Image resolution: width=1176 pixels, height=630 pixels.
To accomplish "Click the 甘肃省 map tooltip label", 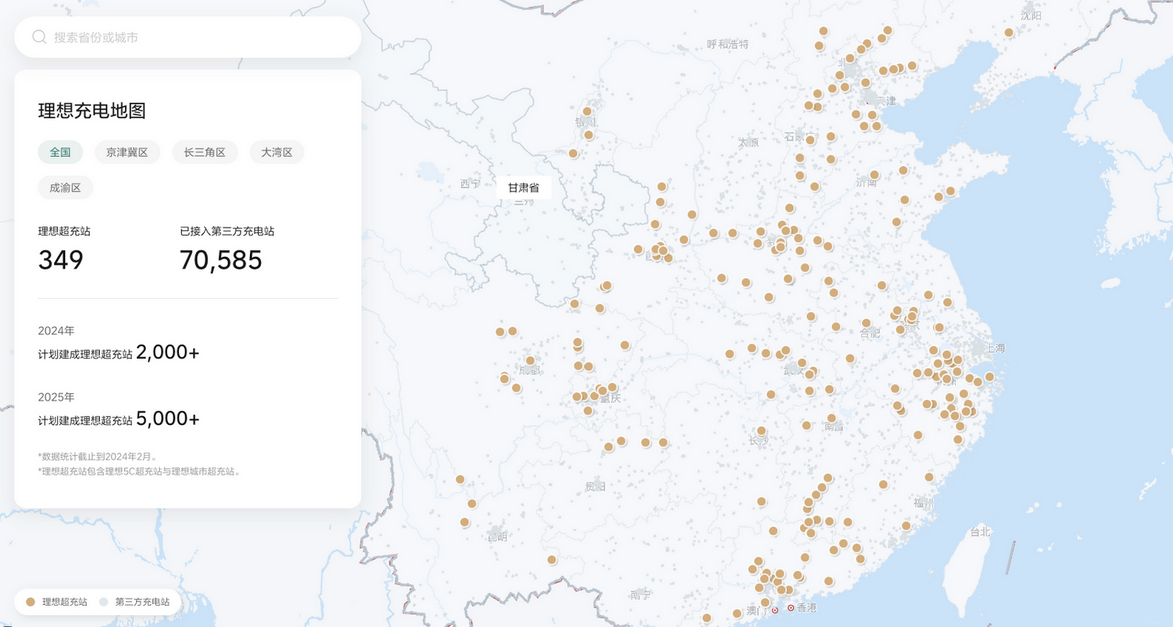I will (524, 188).
